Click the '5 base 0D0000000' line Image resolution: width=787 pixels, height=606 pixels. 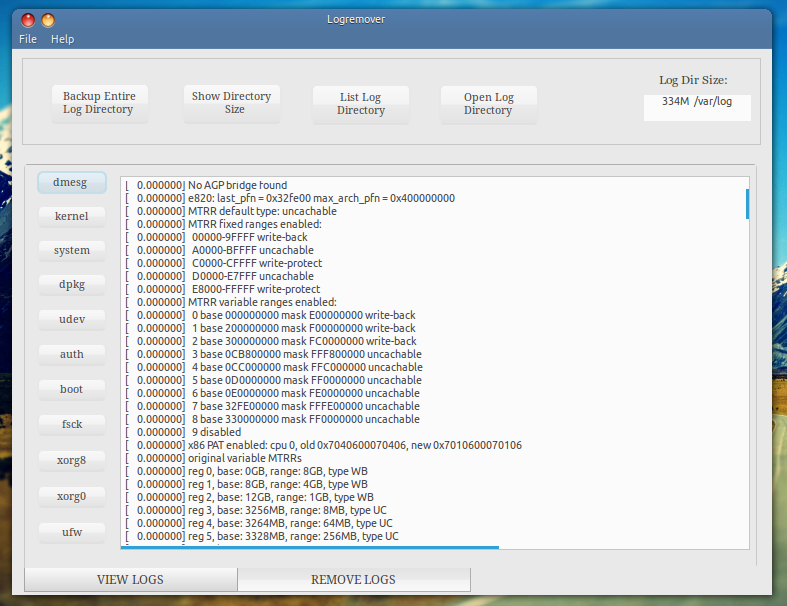click(274, 381)
